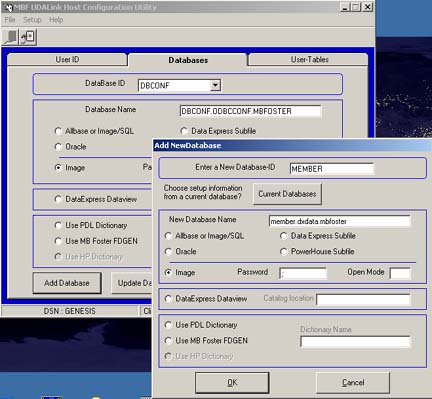Confirm the new database with OK

[x=232, y=383]
